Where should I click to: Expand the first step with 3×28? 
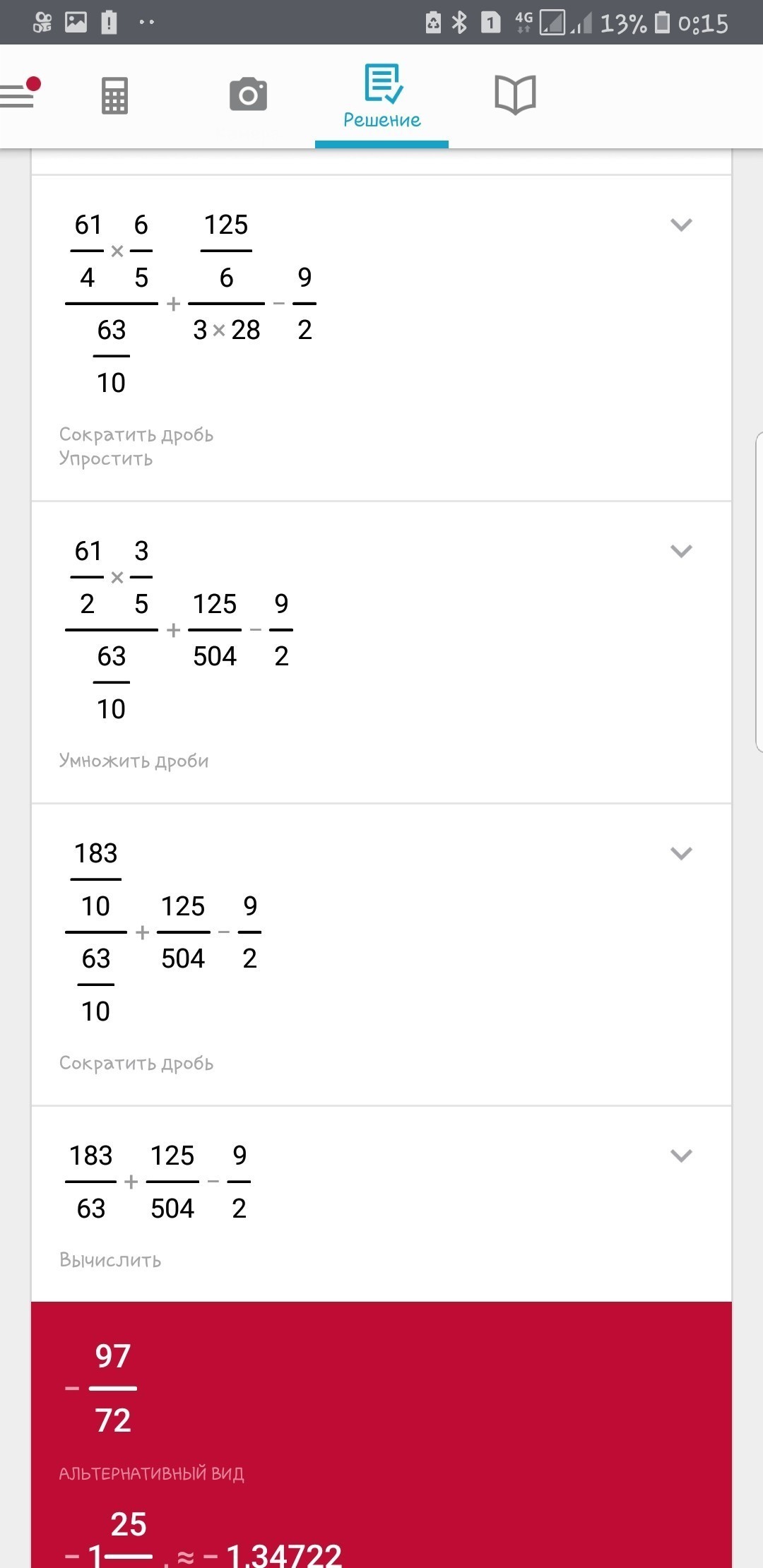(681, 225)
